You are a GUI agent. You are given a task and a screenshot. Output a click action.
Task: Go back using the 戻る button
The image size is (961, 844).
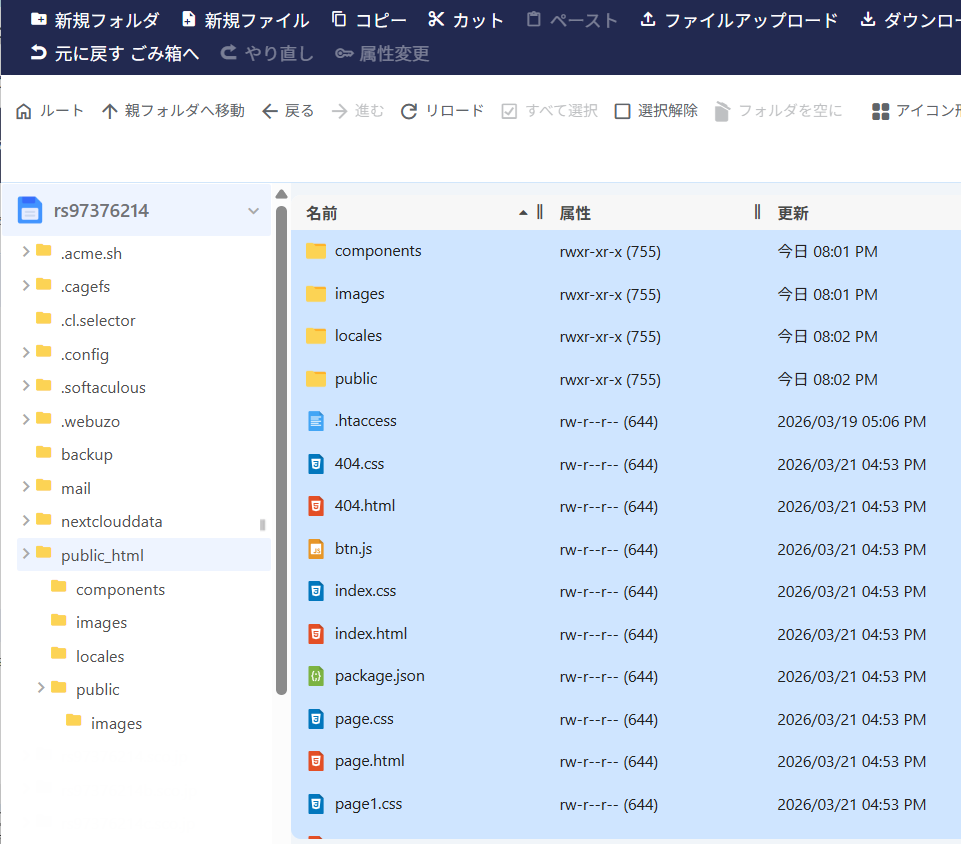(x=287, y=110)
